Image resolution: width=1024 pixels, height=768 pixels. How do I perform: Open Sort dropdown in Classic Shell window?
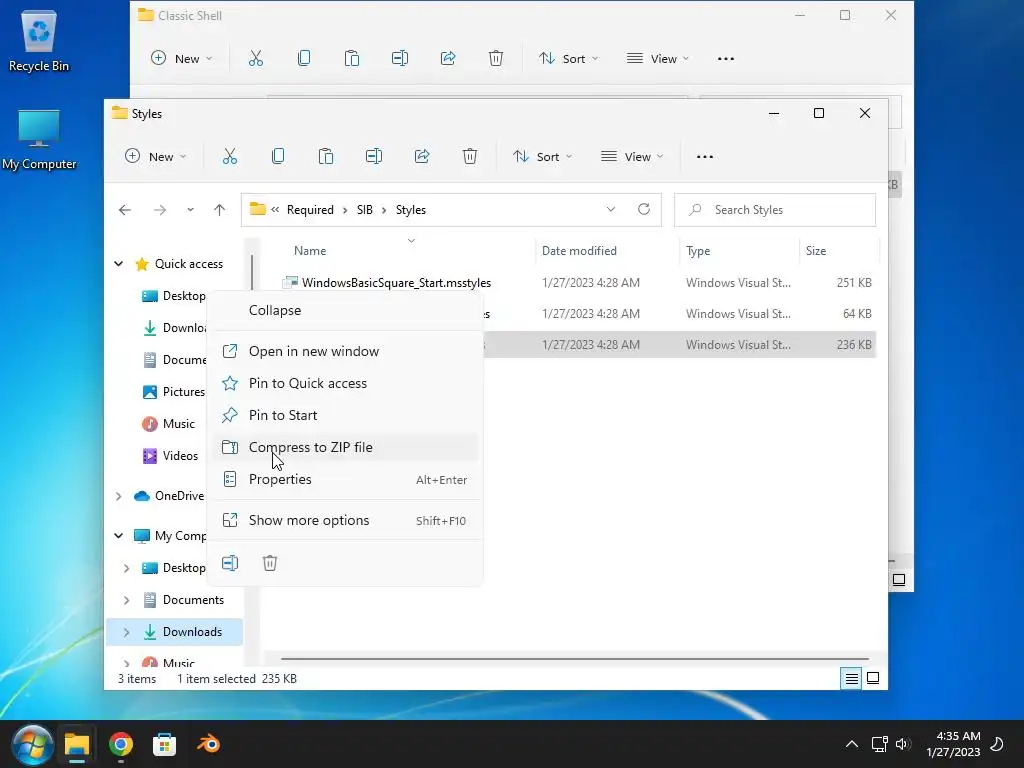coord(569,59)
